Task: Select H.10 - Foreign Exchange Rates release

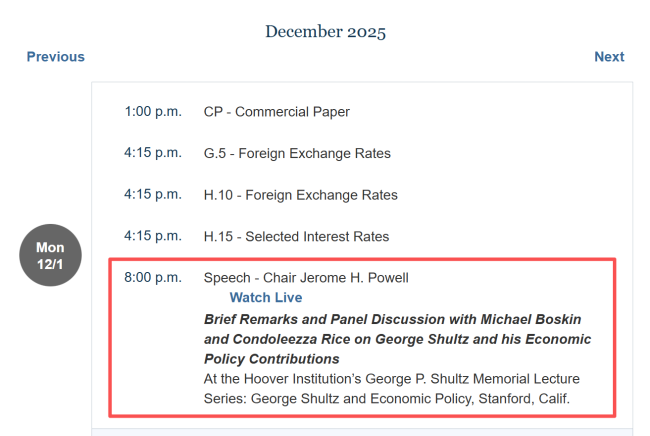Action: pyautogui.click(x=300, y=195)
